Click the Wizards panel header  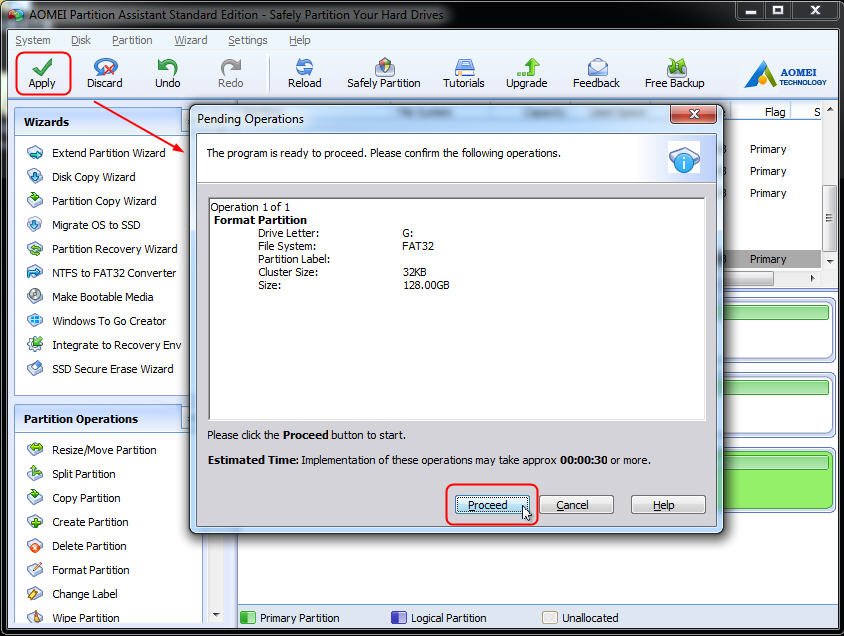pos(100,122)
